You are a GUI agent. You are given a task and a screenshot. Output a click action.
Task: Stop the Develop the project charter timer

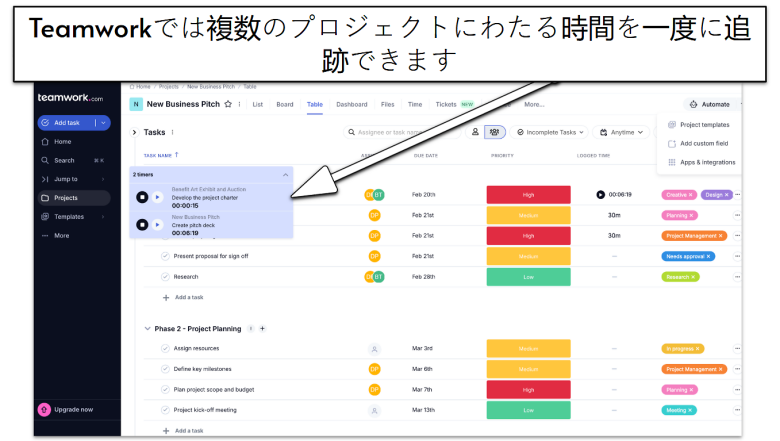[x=142, y=197]
